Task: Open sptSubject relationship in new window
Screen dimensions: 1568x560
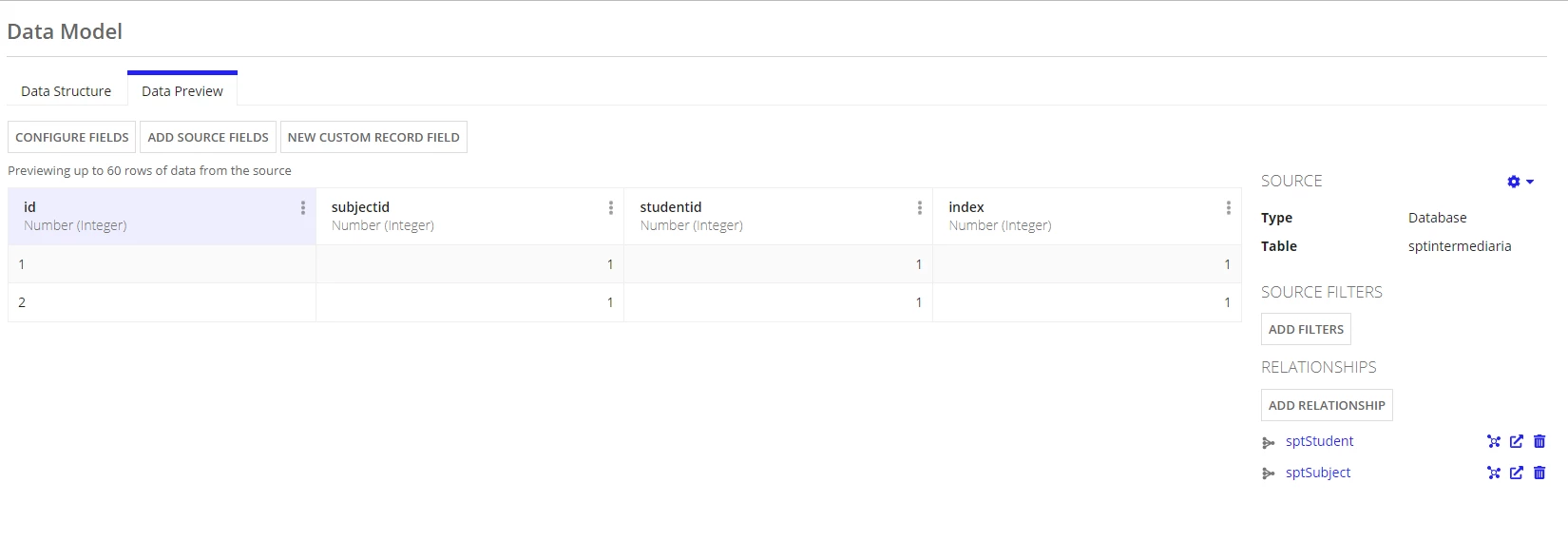Action: [1517, 473]
